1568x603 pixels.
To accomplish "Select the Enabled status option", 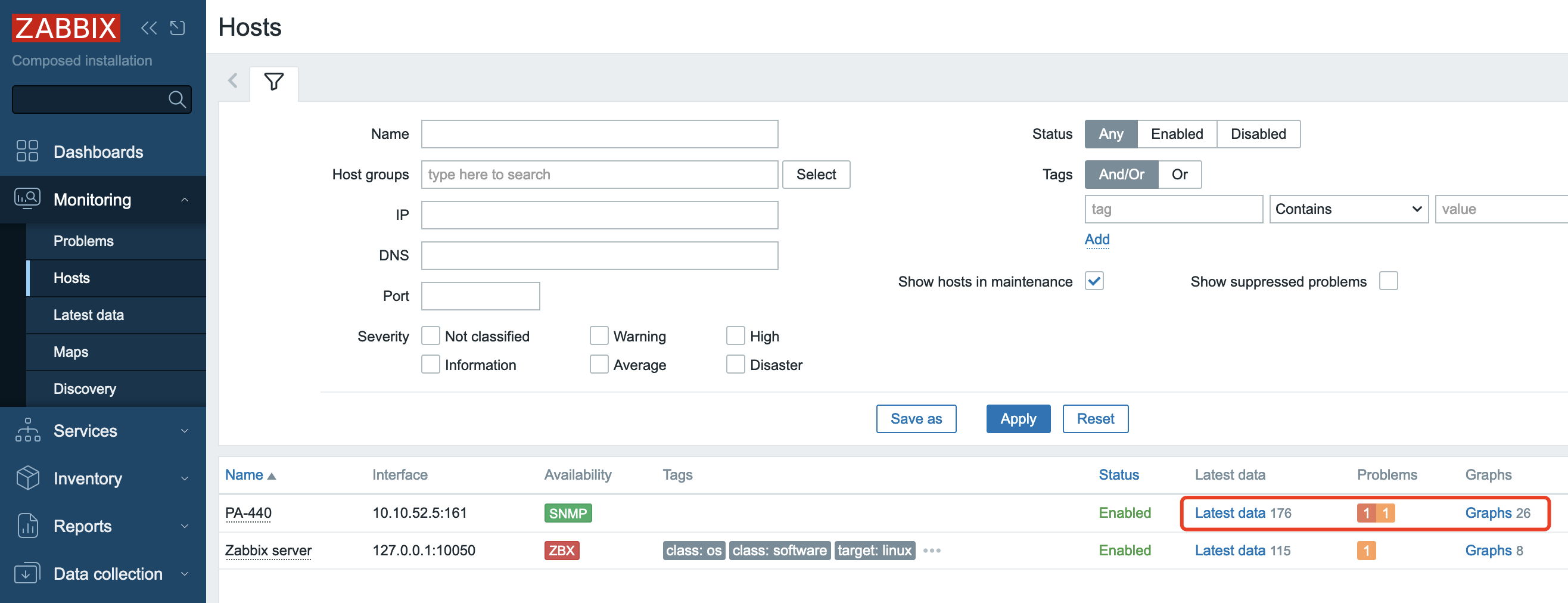I will tap(1177, 134).
